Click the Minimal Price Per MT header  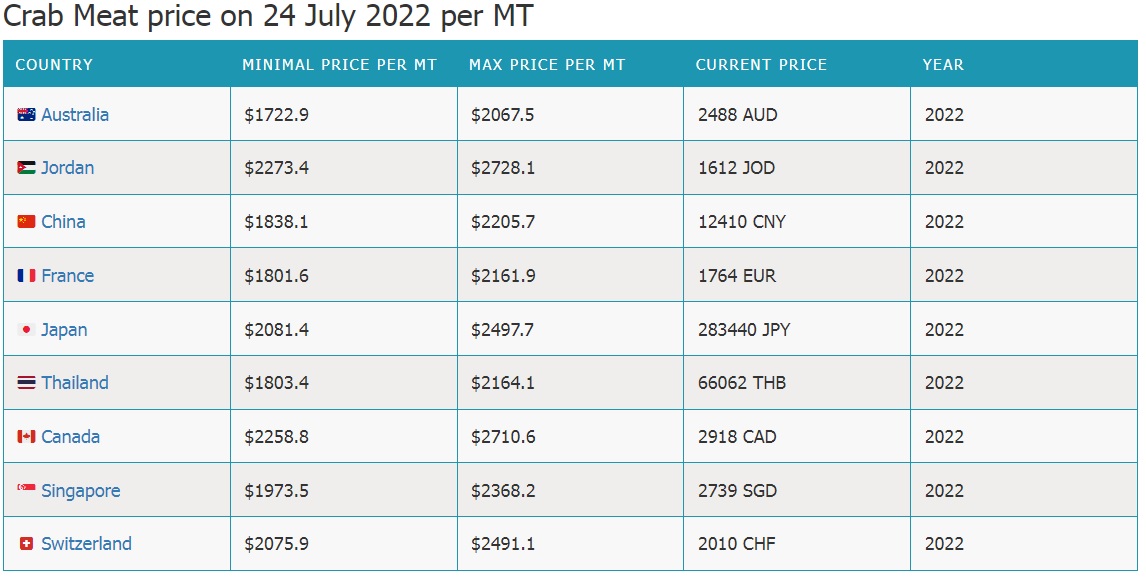click(x=339, y=65)
